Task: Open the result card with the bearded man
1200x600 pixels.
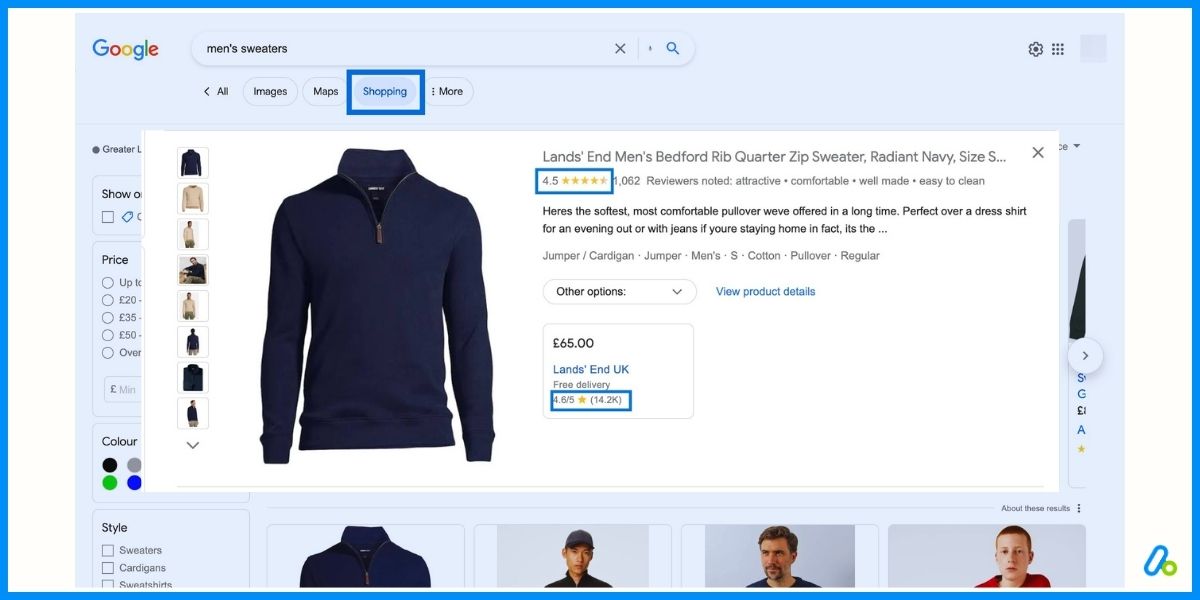Action: (x=780, y=556)
